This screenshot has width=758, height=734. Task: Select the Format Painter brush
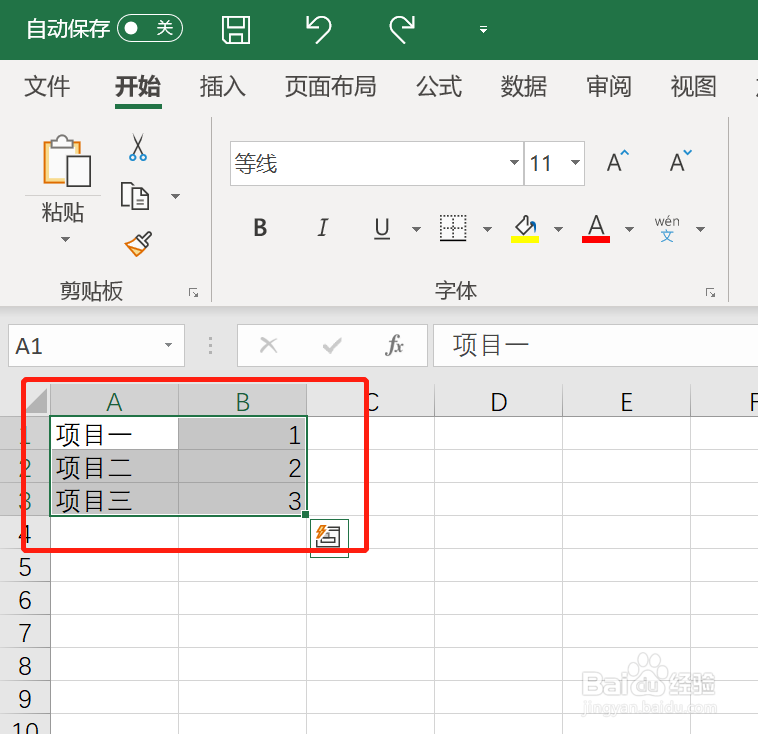pos(138,244)
